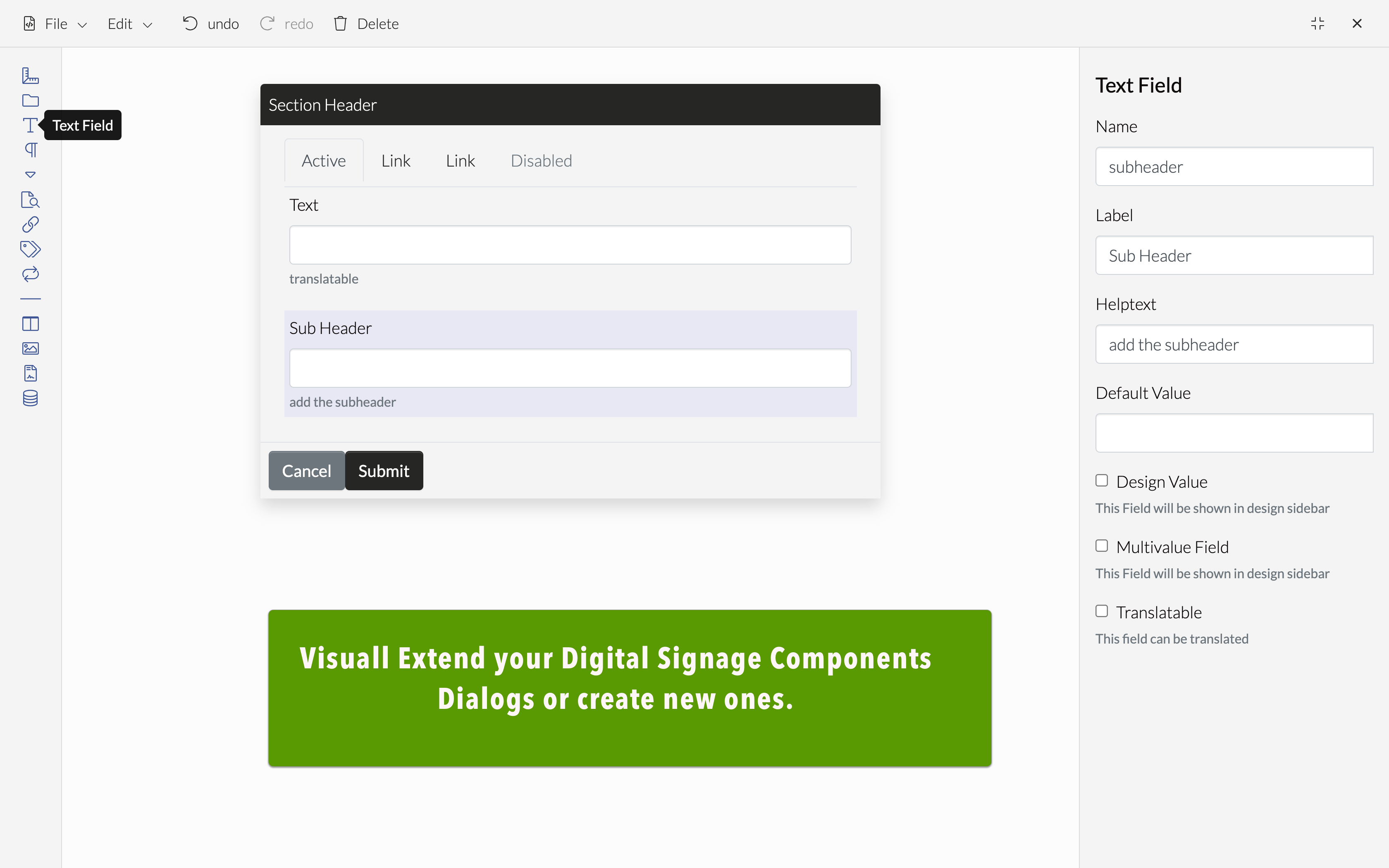Screen dimensions: 1389x868
Task: Click the folder icon in left sidebar
Action: point(31,100)
